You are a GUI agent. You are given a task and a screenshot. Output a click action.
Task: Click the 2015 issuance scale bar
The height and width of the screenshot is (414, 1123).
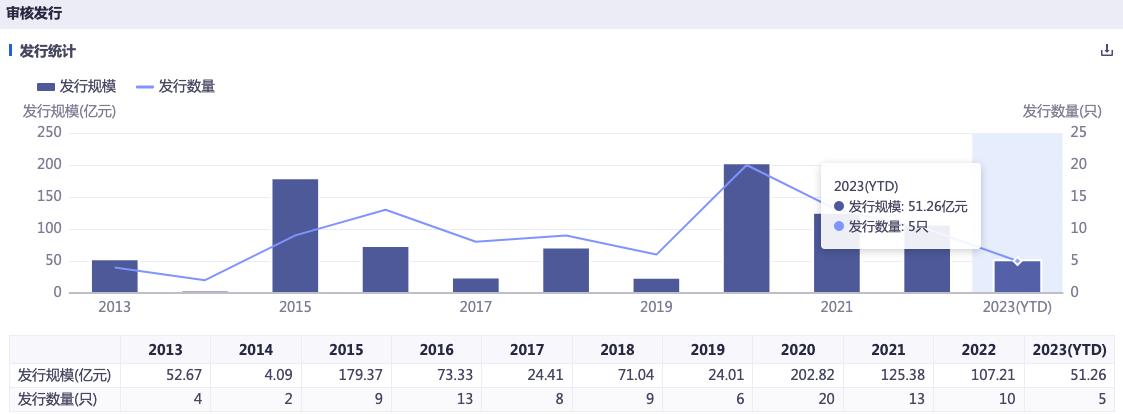(295, 236)
